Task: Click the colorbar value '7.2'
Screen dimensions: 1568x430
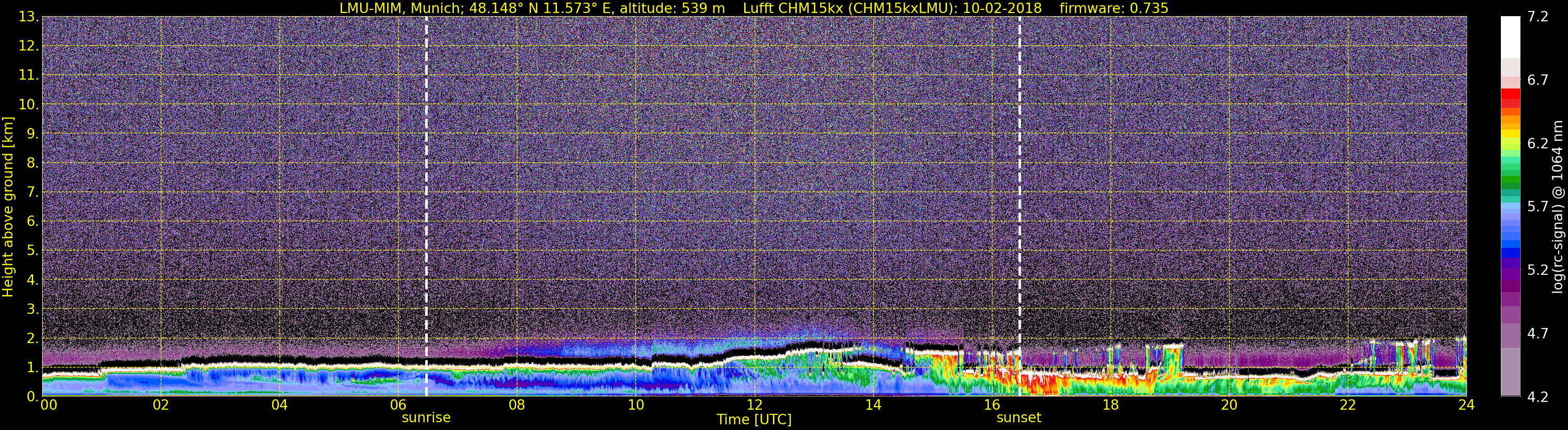Action: pos(1538,17)
